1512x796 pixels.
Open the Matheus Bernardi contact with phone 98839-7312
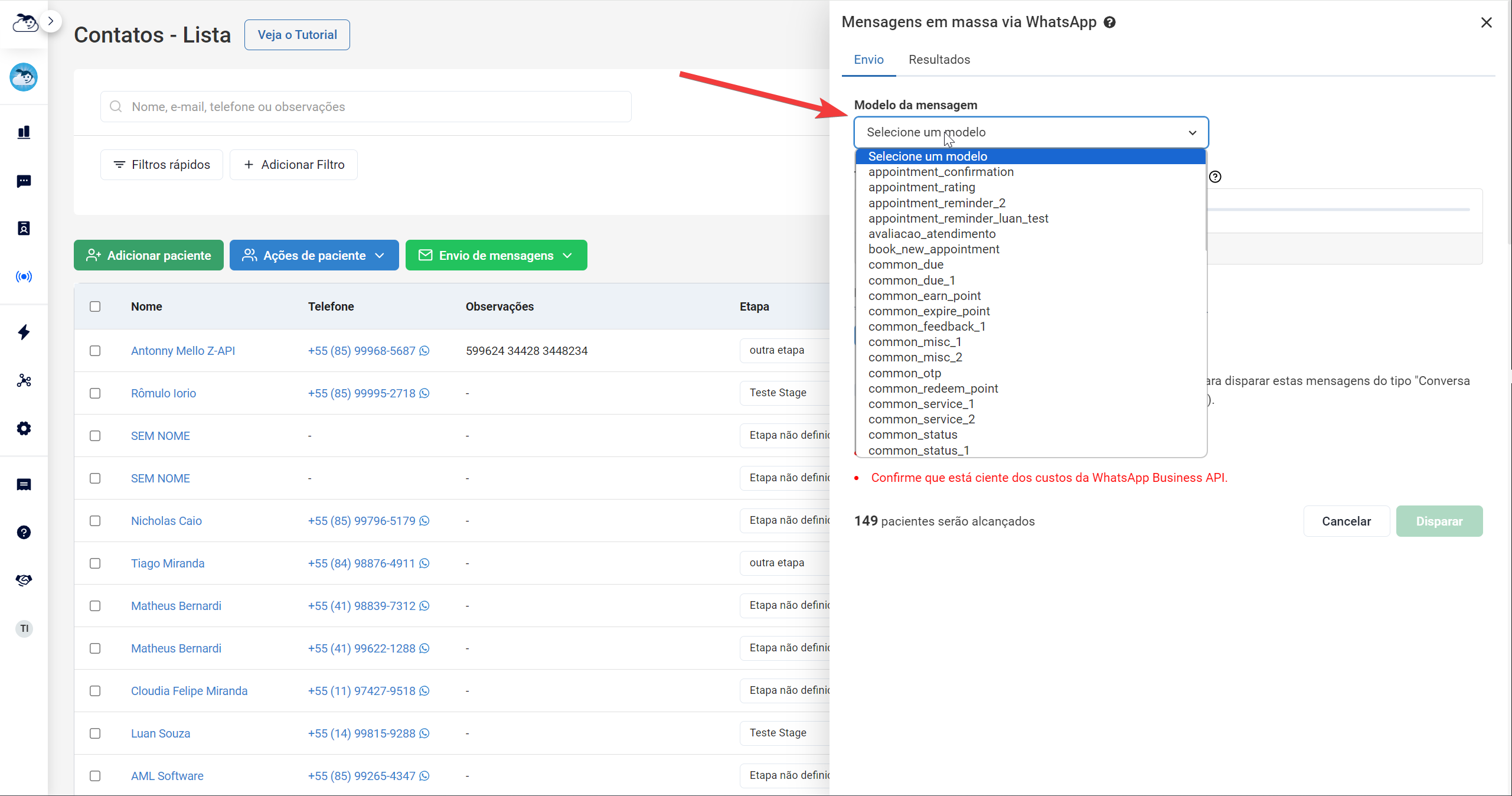click(x=176, y=606)
